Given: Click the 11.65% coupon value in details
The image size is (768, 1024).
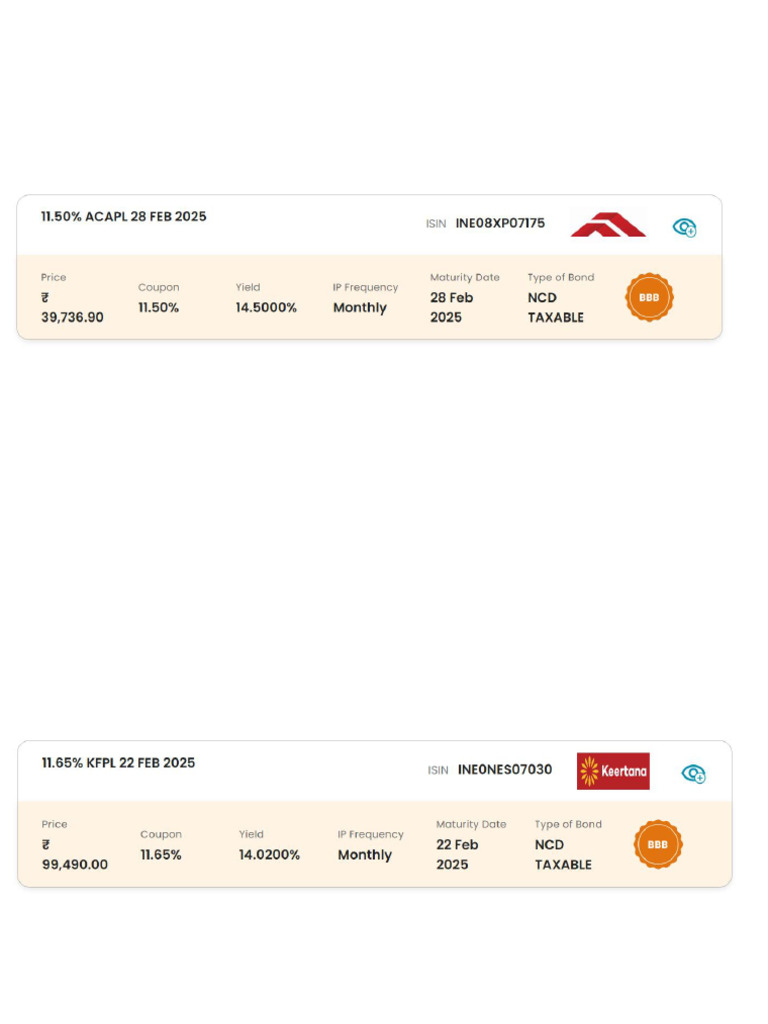Looking at the screenshot, I should [x=161, y=855].
